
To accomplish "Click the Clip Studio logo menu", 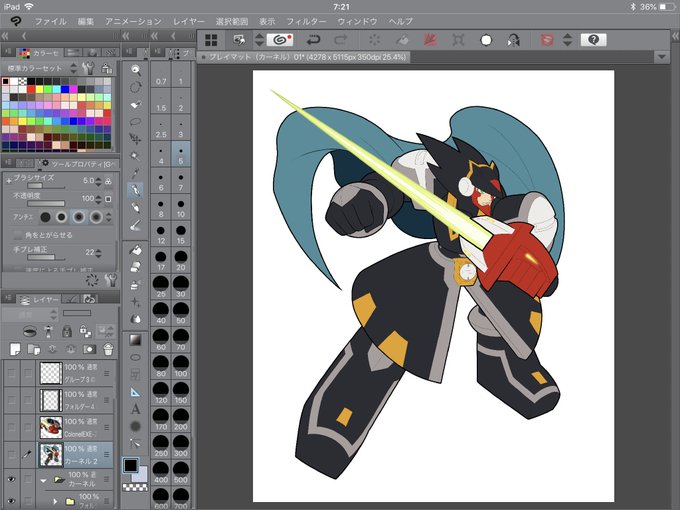I will [x=16, y=21].
